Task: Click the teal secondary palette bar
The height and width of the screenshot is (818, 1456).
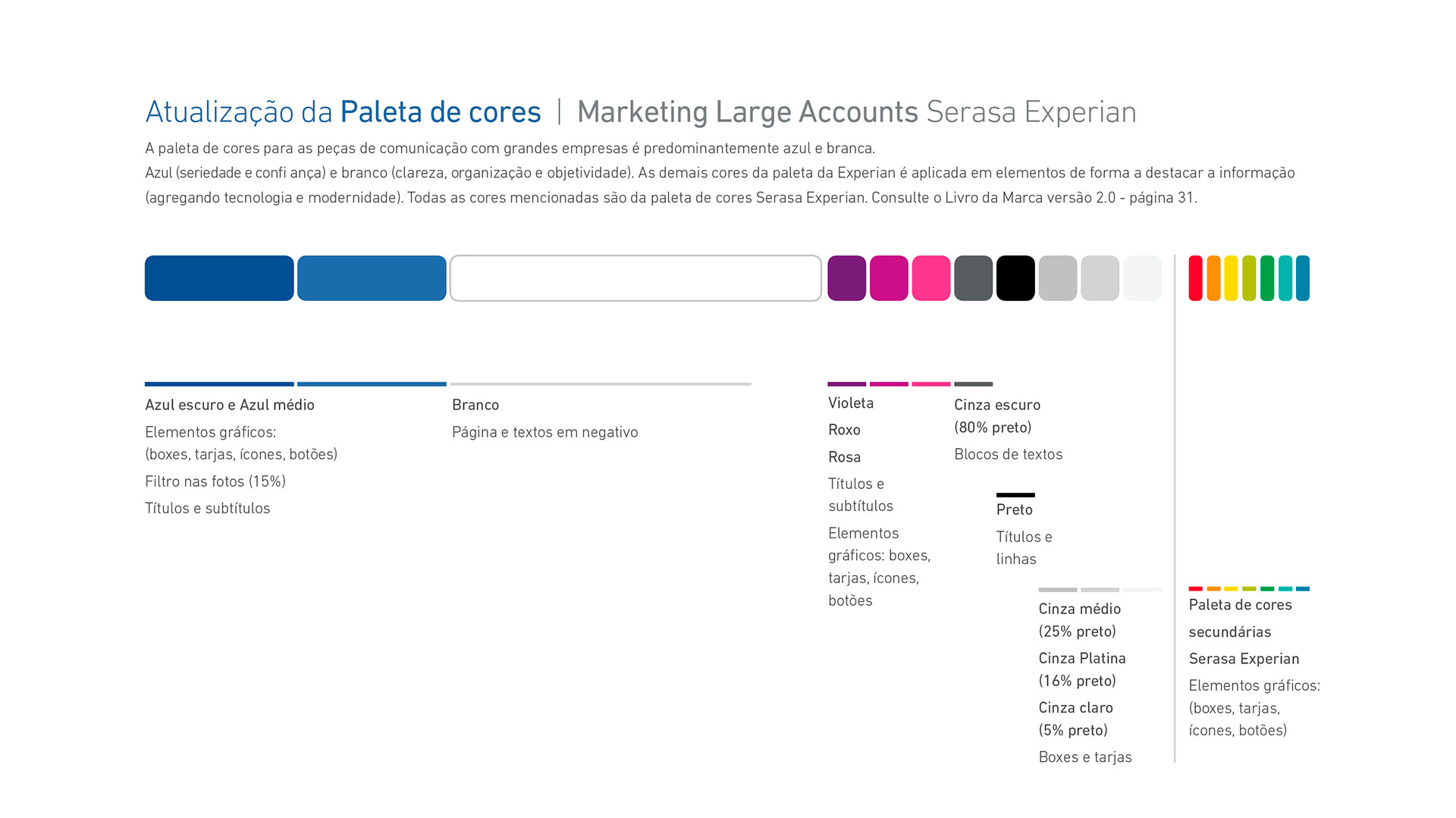Action: click(x=1285, y=278)
